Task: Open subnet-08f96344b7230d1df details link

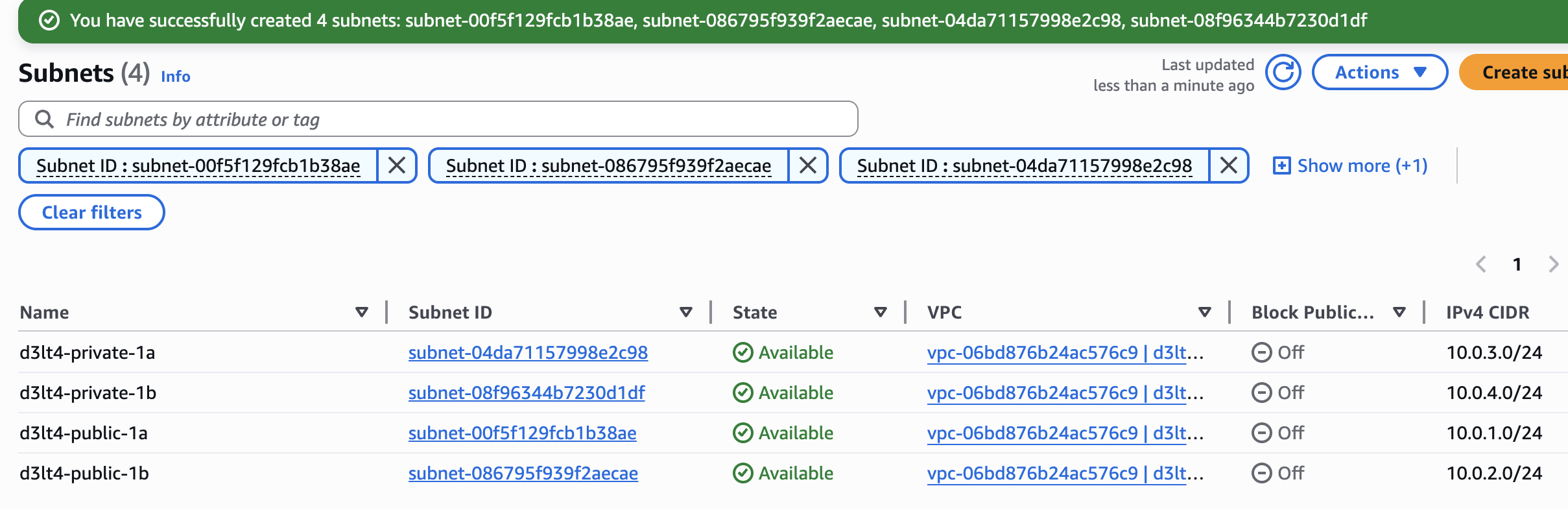Action: pyautogui.click(x=527, y=393)
